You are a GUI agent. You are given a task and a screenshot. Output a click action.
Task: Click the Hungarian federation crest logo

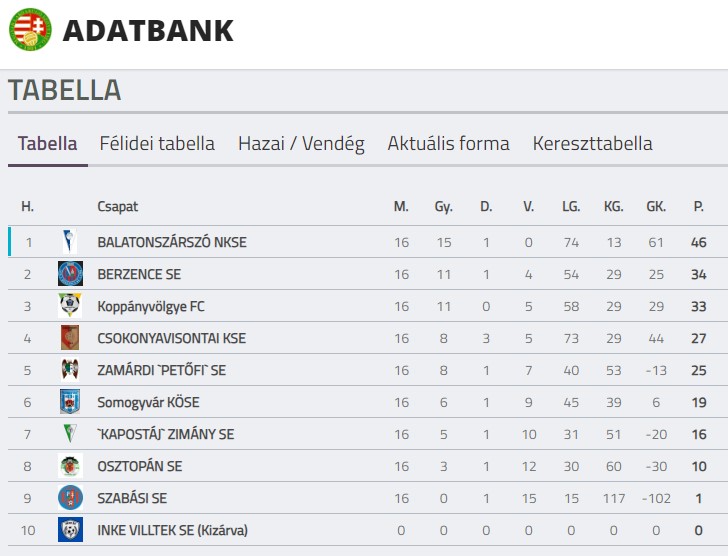pos(30,30)
